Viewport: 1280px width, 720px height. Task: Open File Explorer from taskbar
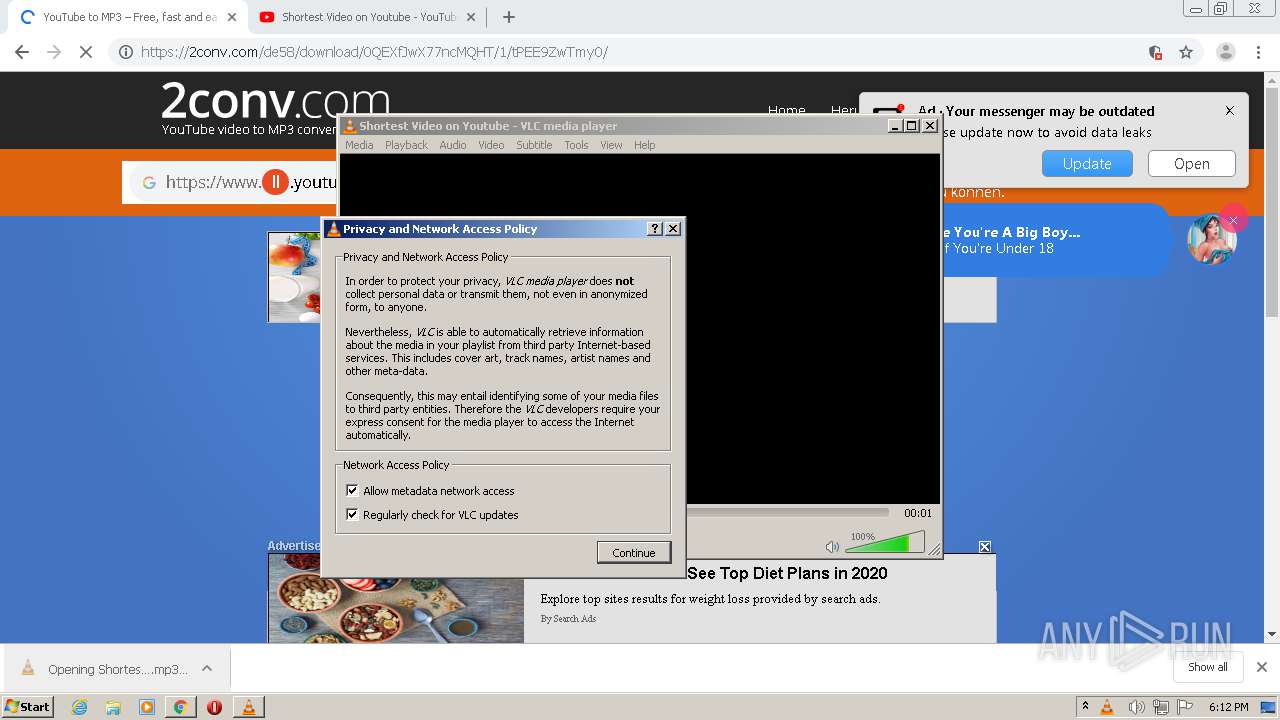click(113, 707)
